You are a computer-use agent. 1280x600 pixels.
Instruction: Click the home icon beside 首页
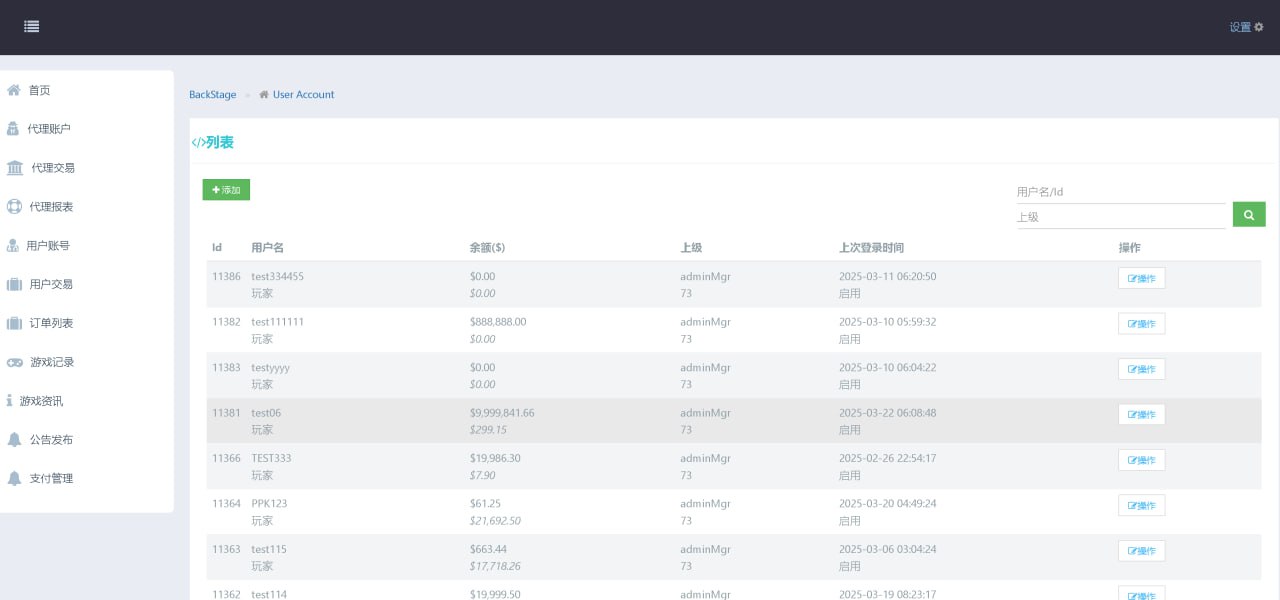click(x=14, y=90)
